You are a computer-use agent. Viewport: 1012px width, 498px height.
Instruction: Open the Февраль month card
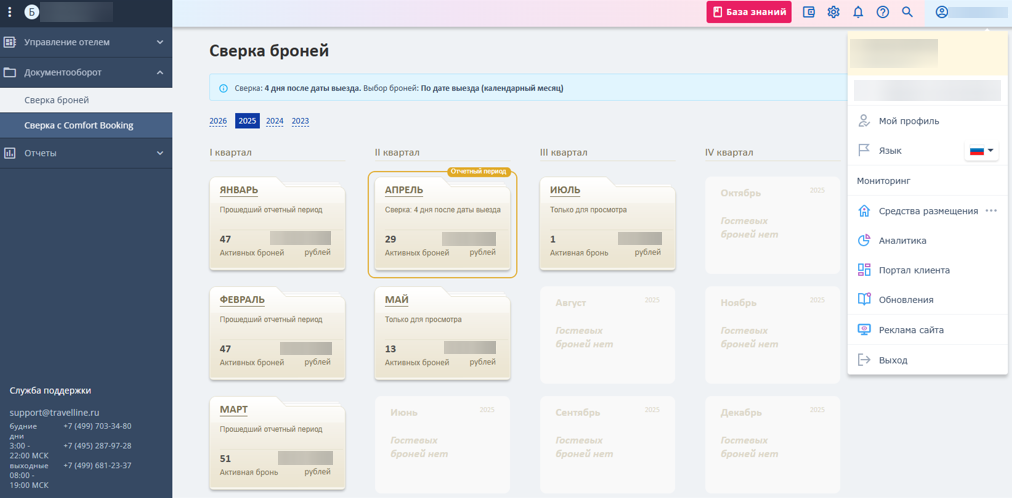(277, 334)
